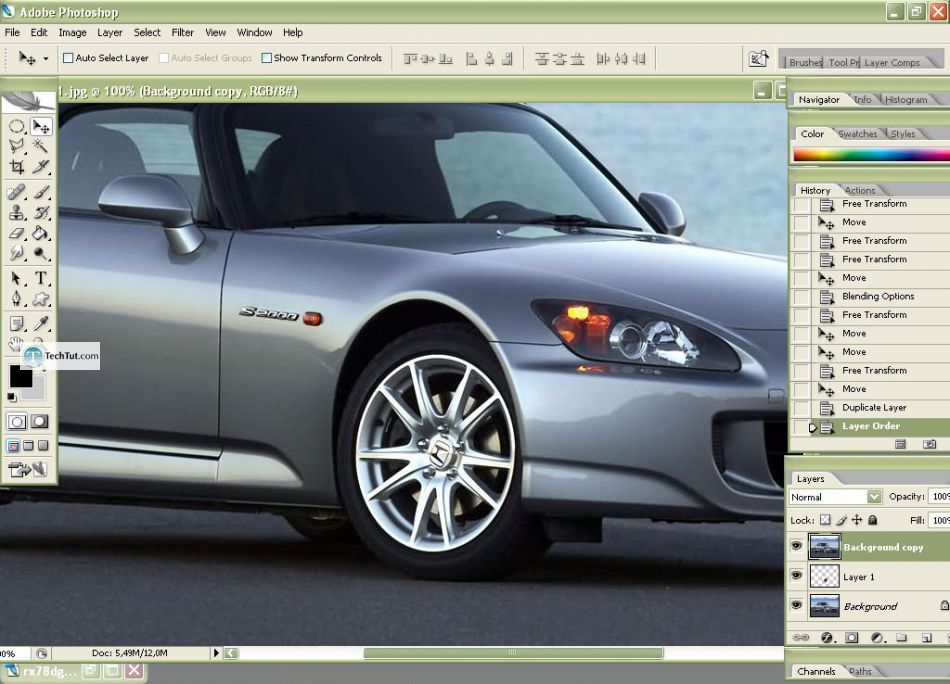Hide the Background copy layer

click(796, 546)
